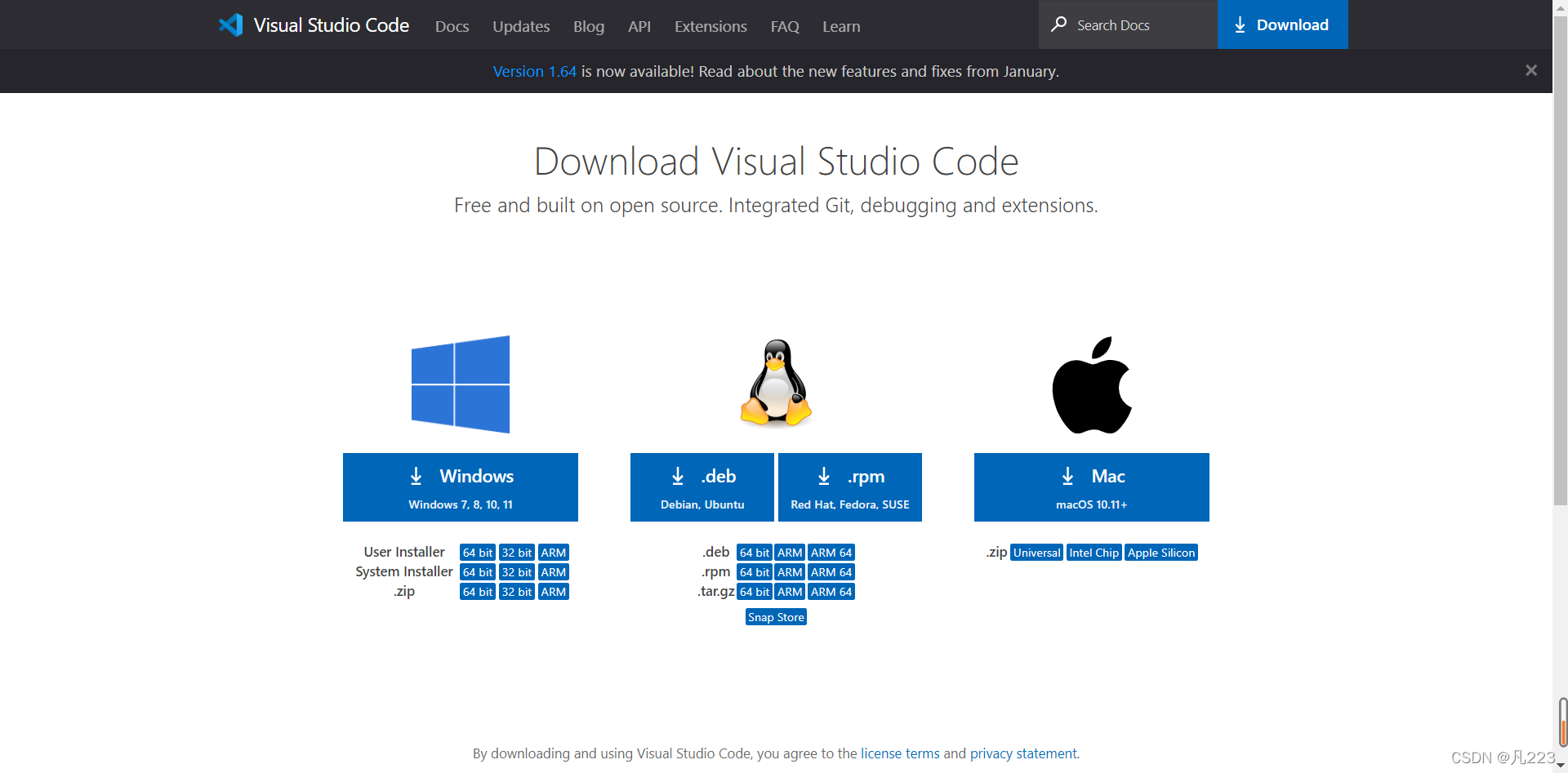This screenshot has height=773, width=1568.
Task: Select Linux .rpm 64 bit
Action: (755, 572)
